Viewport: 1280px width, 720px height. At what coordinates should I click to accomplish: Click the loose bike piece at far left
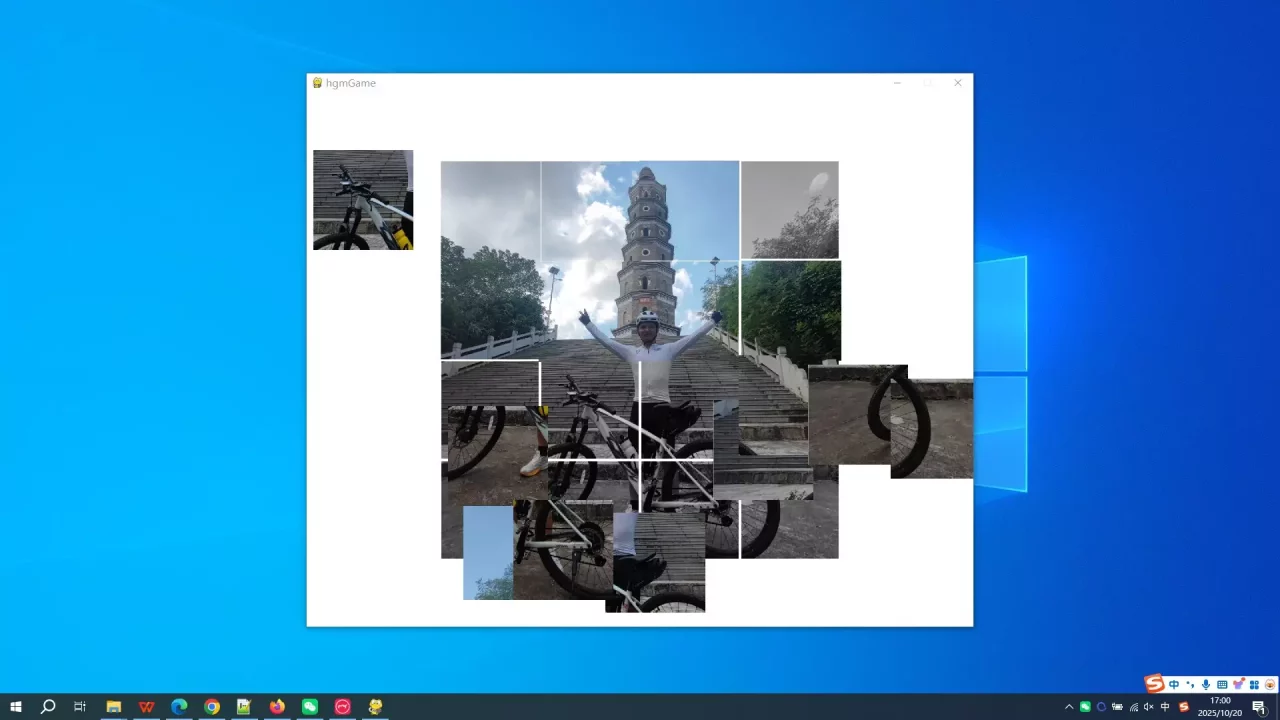[x=362, y=200]
